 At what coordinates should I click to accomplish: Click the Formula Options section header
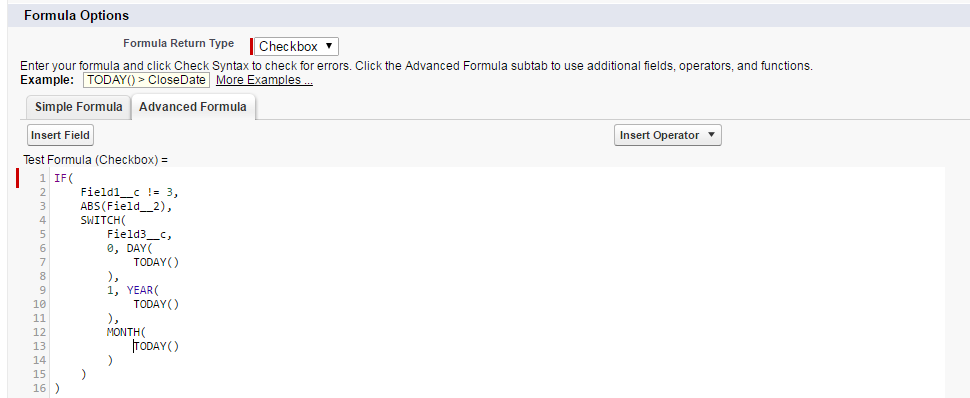[77, 15]
